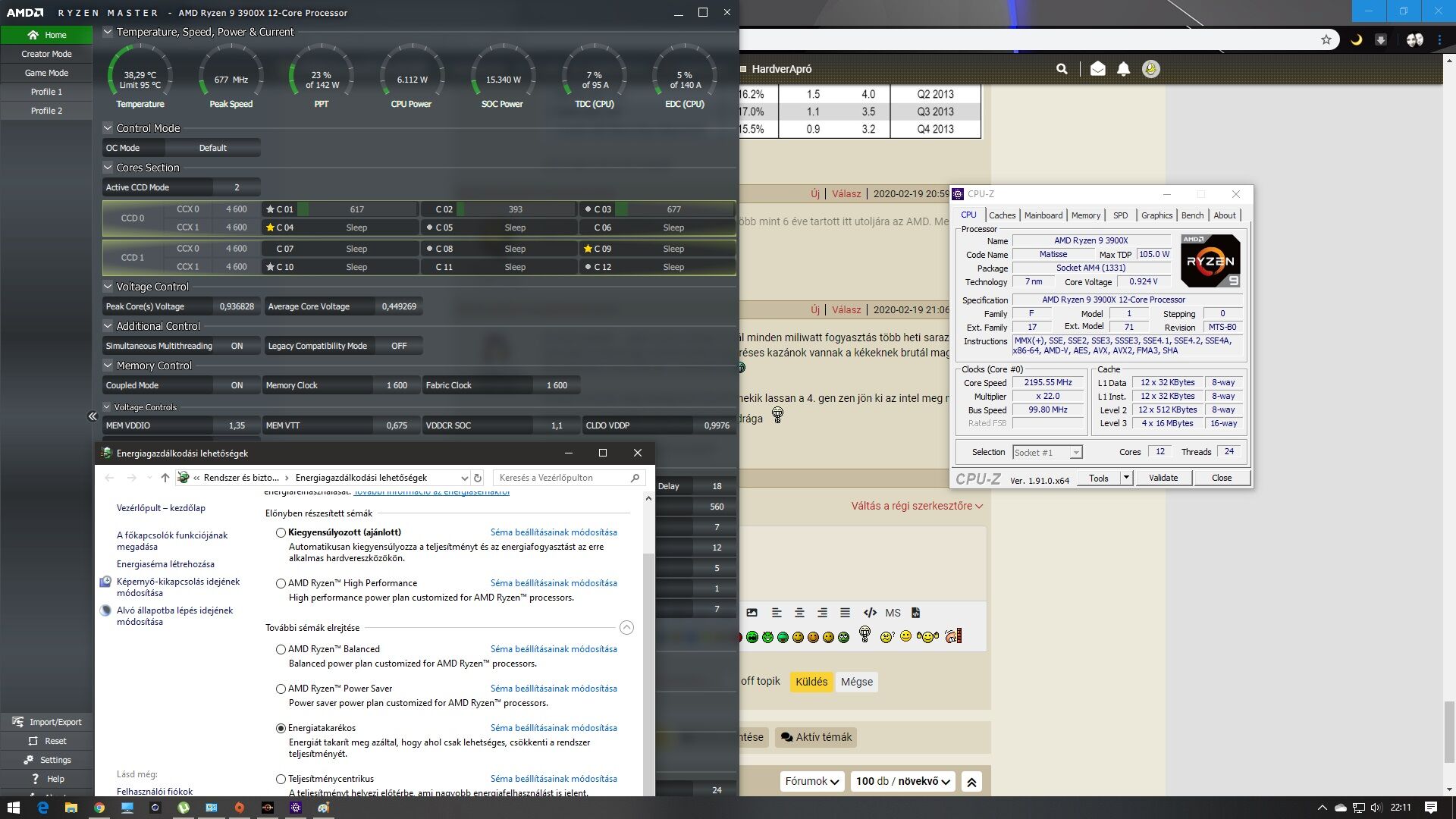The height and width of the screenshot is (819, 1456).
Task: Click the user avatar on HardverApró header
Action: tap(1151, 69)
